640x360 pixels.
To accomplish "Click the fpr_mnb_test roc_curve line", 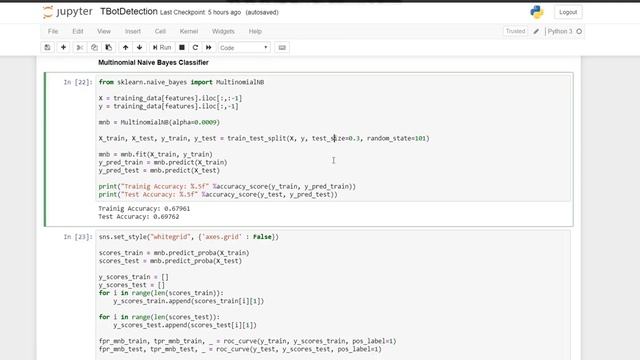I will 240,349.
